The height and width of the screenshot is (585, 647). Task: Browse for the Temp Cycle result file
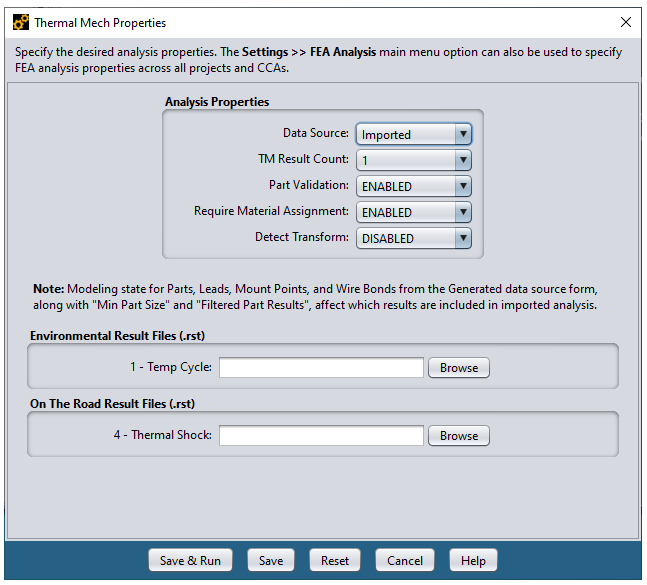459,367
